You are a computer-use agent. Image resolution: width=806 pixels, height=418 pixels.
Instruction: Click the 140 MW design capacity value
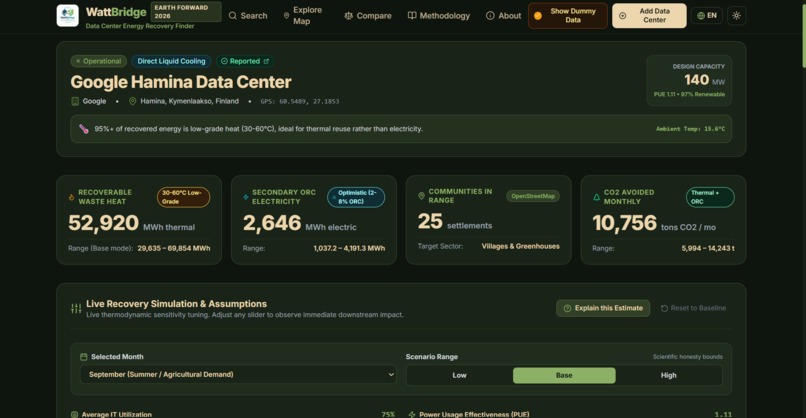click(x=704, y=80)
